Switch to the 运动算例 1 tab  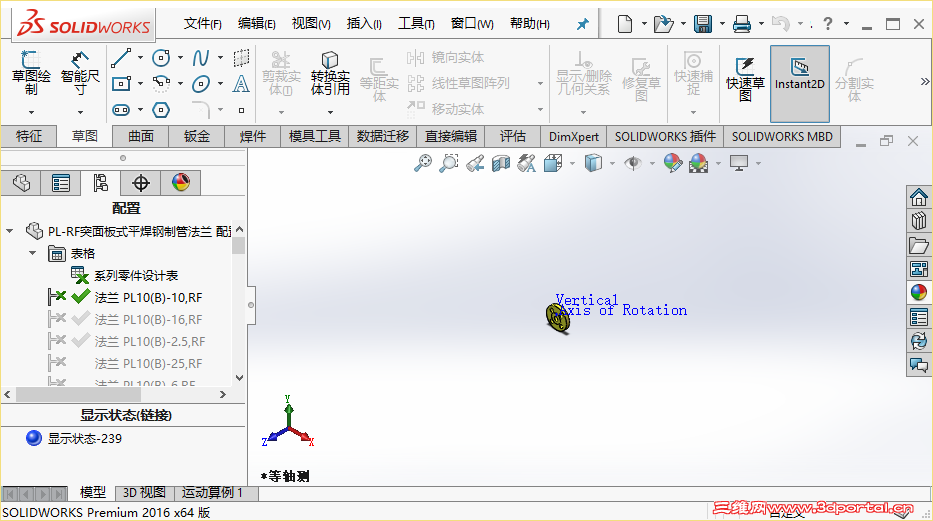click(212, 492)
